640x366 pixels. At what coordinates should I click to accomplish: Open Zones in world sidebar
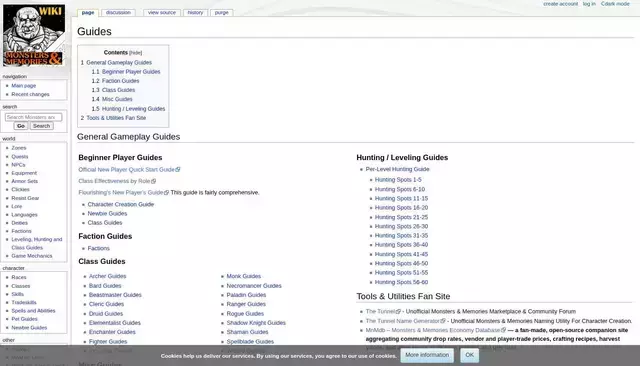click(x=19, y=148)
